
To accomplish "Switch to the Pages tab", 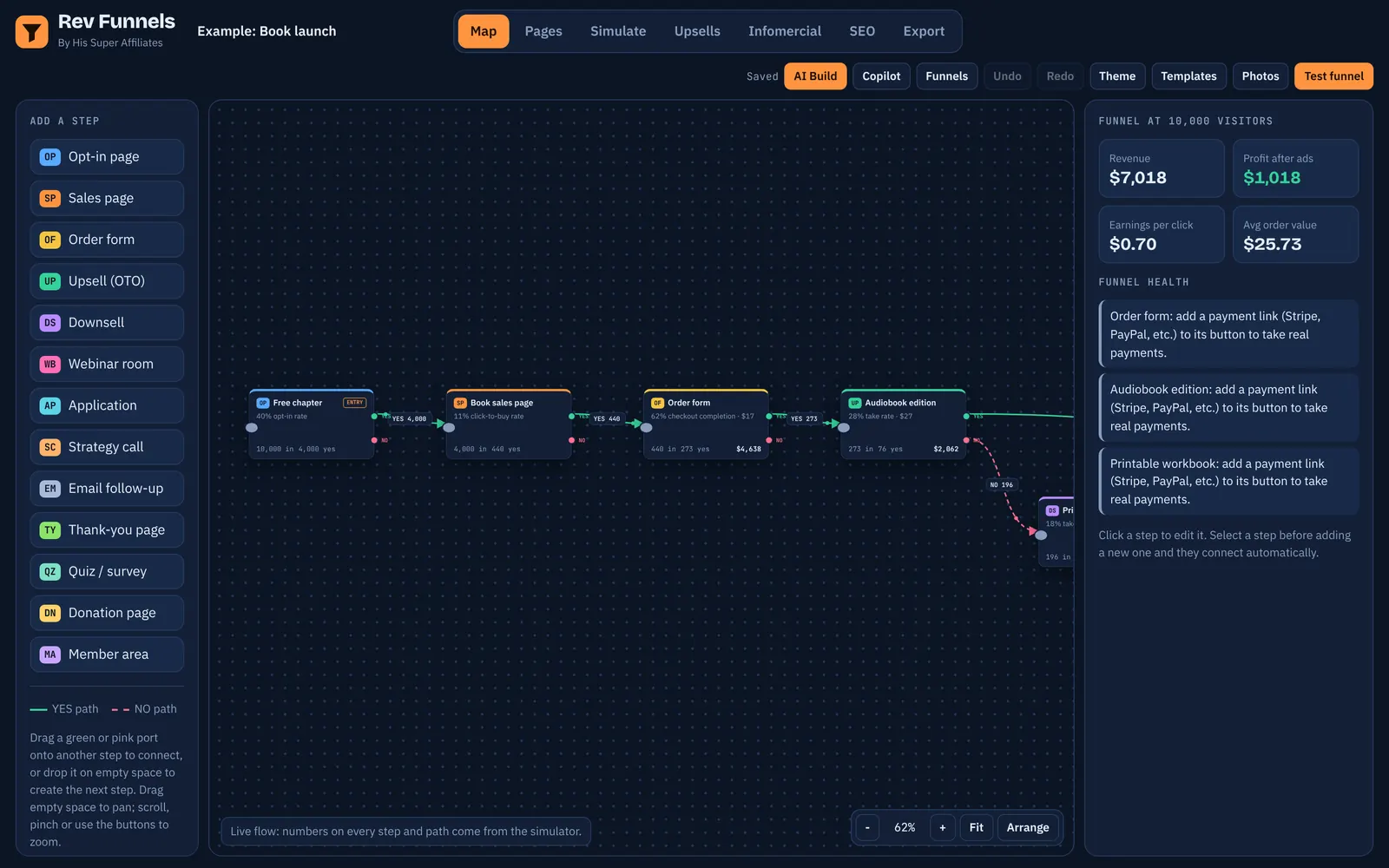I will click(543, 31).
